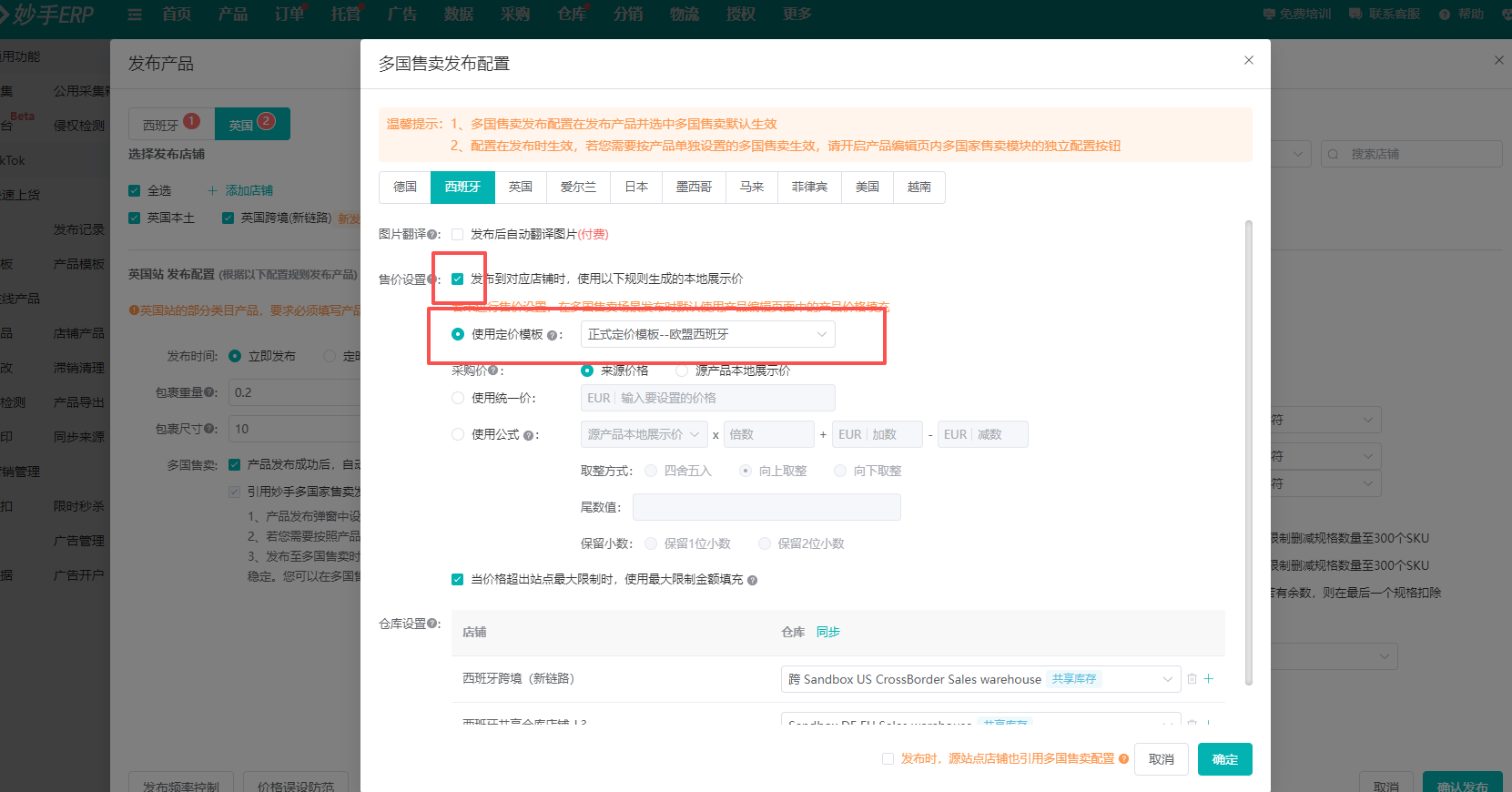The width and height of the screenshot is (1512, 792).
Task: Close the 多国售卖发布配置 dialog with X
Action: tap(1248, 60)
